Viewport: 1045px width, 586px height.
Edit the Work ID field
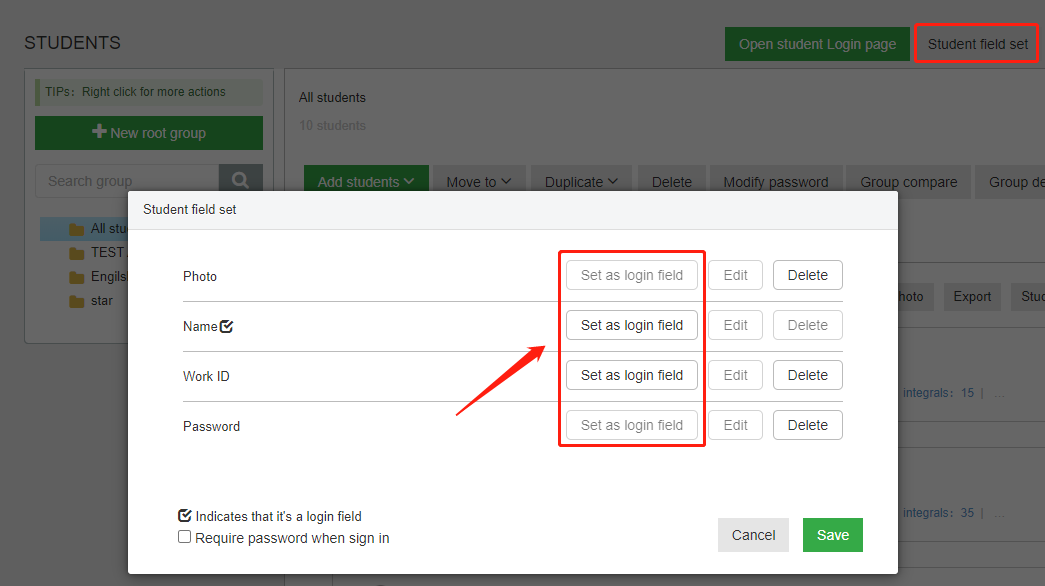735,375
